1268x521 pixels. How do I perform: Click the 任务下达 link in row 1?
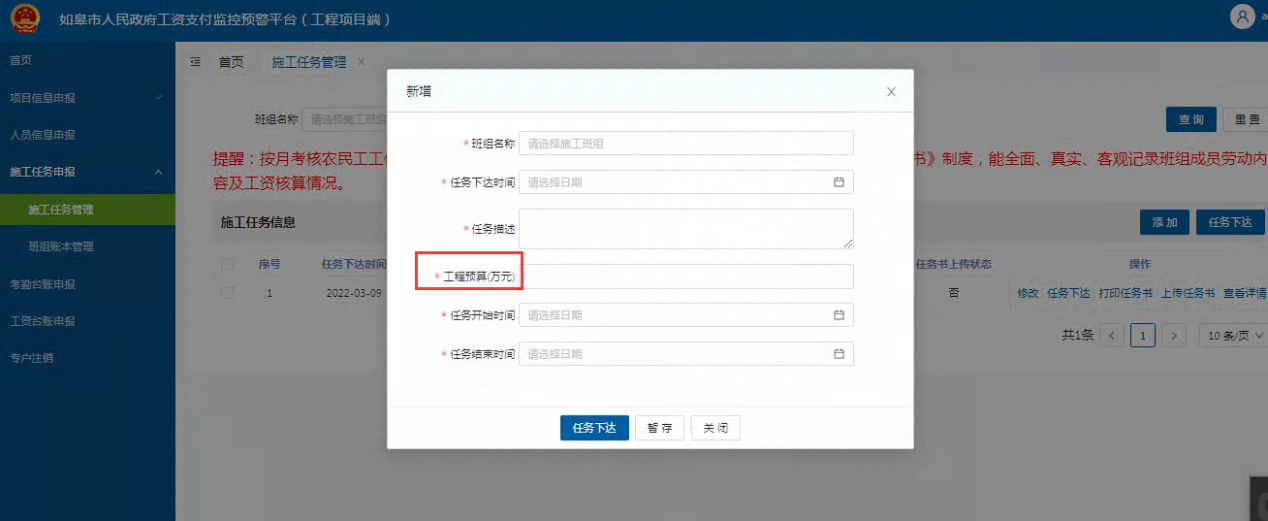[1069, 293]
